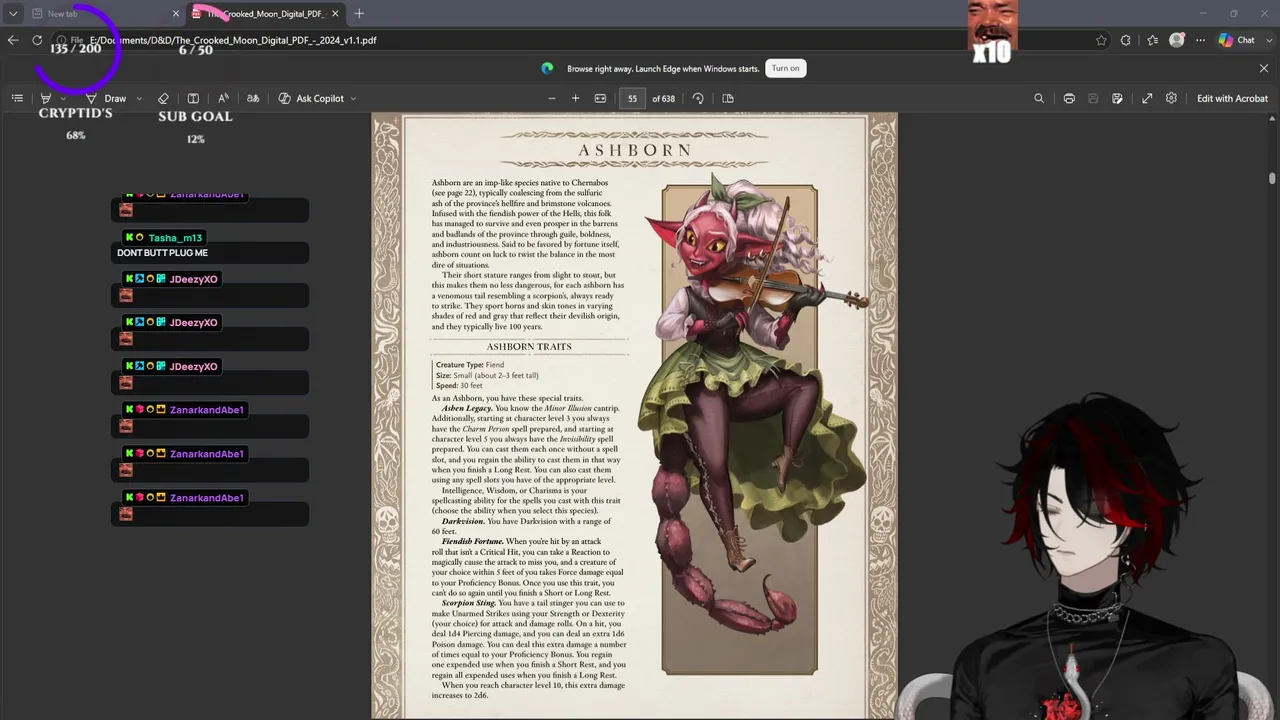Open the Favorites list

pyautogui.click(x=1152, y=40)
